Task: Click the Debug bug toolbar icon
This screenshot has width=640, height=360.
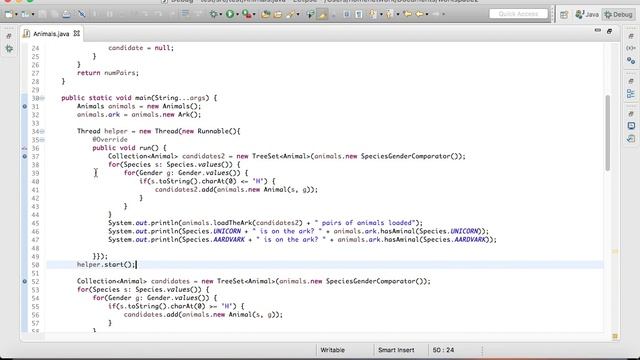Action: 213,14
